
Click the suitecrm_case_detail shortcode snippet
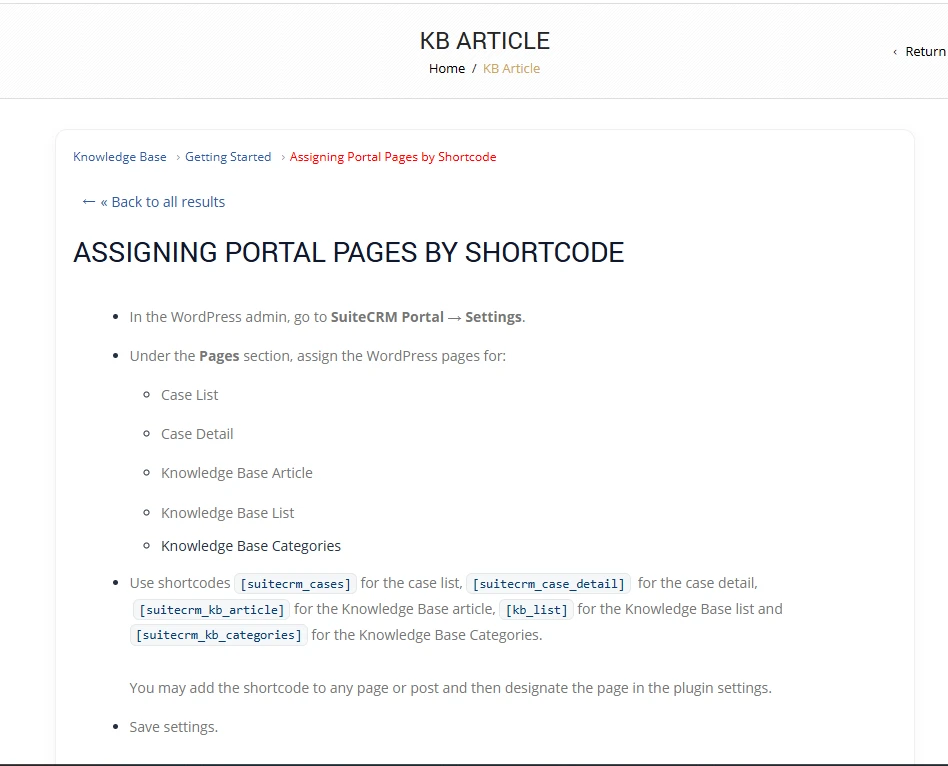point(548,583)
